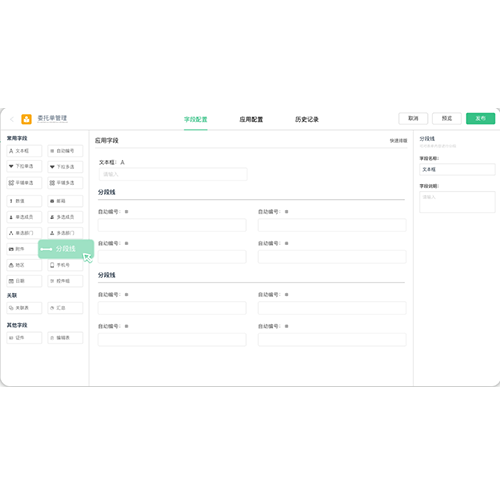Click the 取消 cancel button
The width and height of the screenshot is (500, 500).
(x=413, y=118)
